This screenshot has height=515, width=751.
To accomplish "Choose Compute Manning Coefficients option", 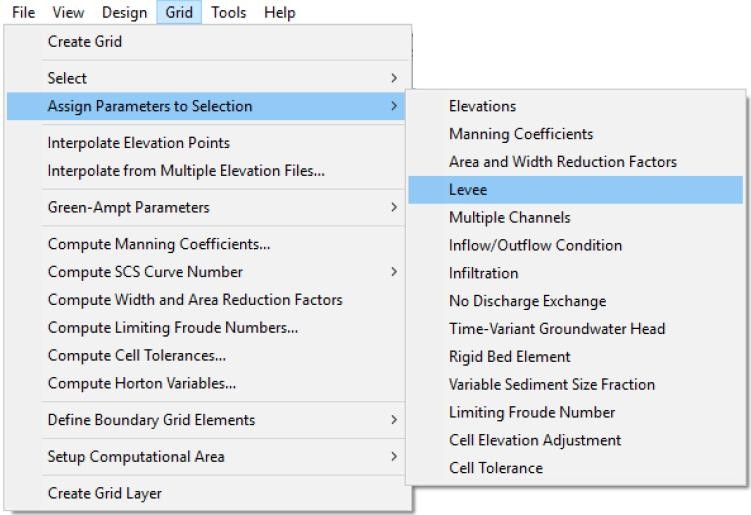I will coord(159,244).
